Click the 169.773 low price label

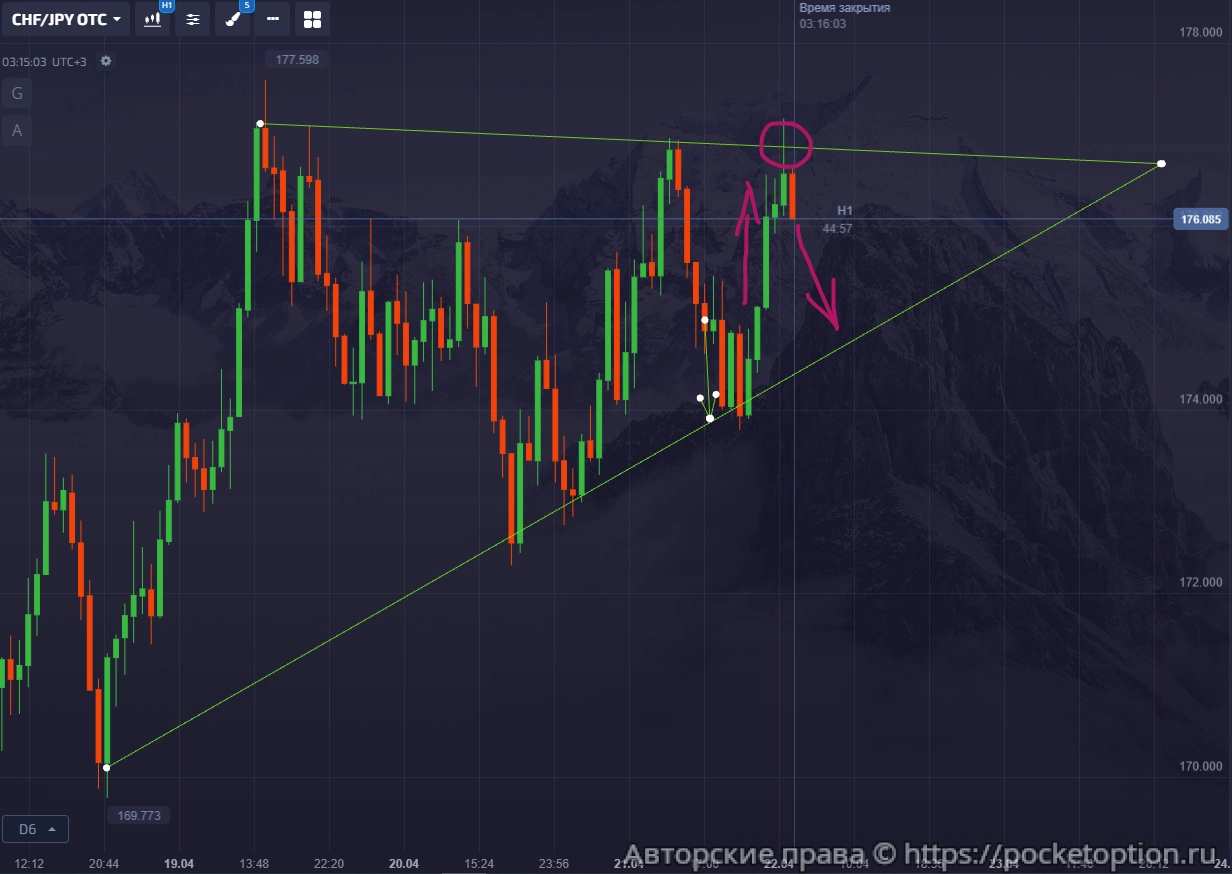tap(139, 816)
